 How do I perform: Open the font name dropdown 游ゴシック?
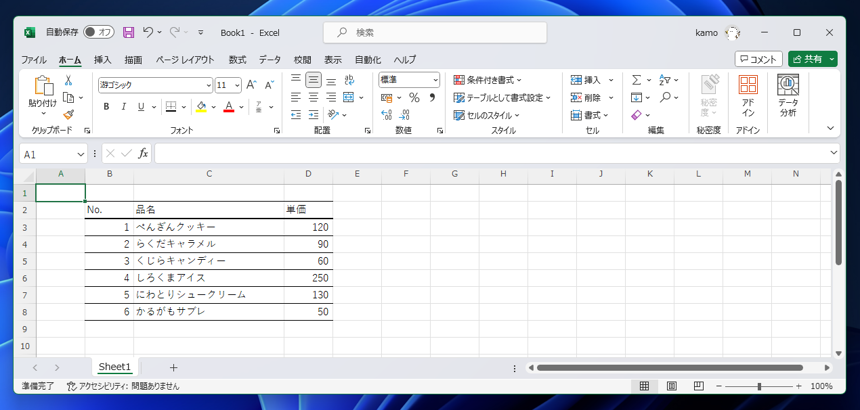[209, 85]
